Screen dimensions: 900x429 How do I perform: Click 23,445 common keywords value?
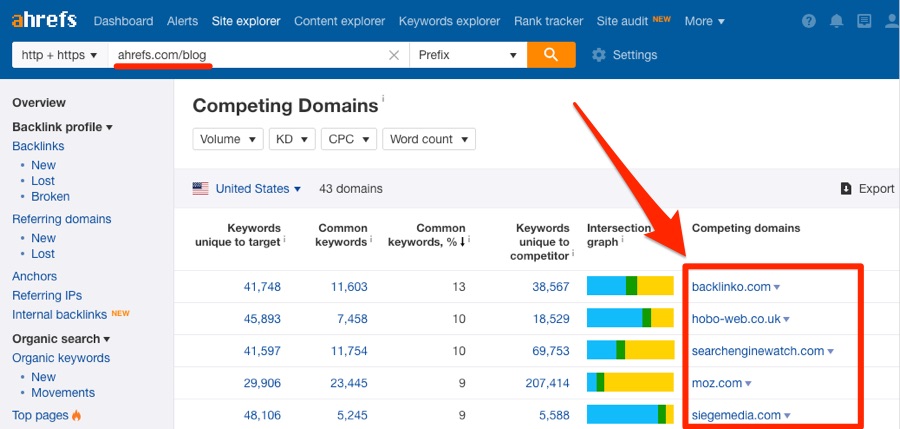349,383
